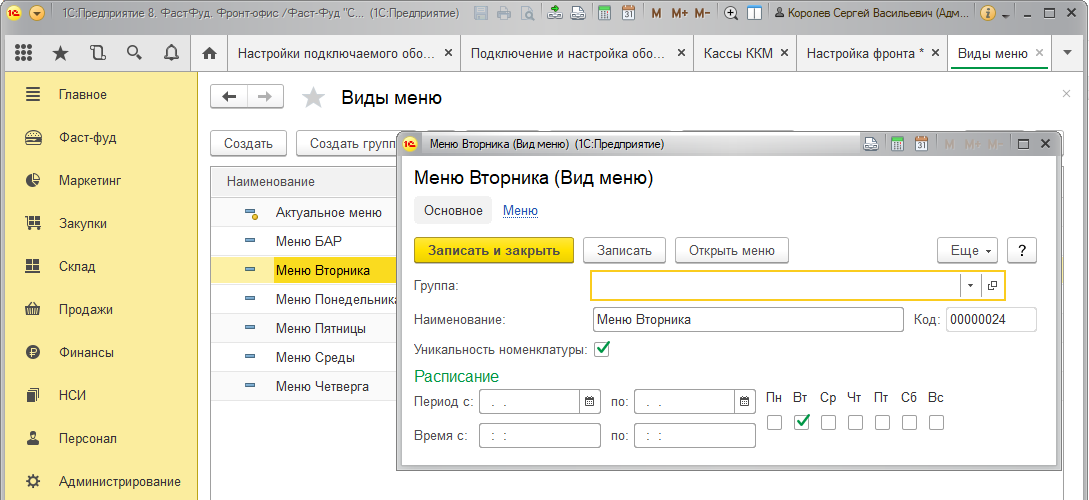Expand the dropdown arrow next to info icon
The image size is (1089, 500).
[x=1005, y=15]
